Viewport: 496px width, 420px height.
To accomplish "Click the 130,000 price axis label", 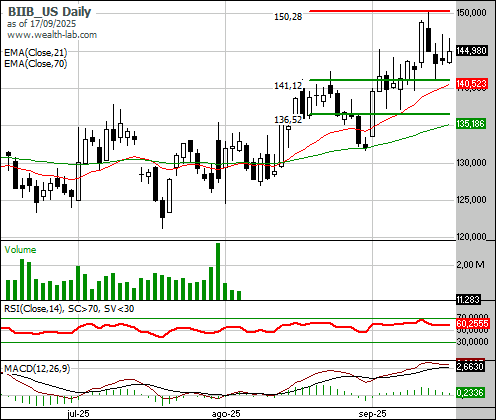I will (471, 163).
